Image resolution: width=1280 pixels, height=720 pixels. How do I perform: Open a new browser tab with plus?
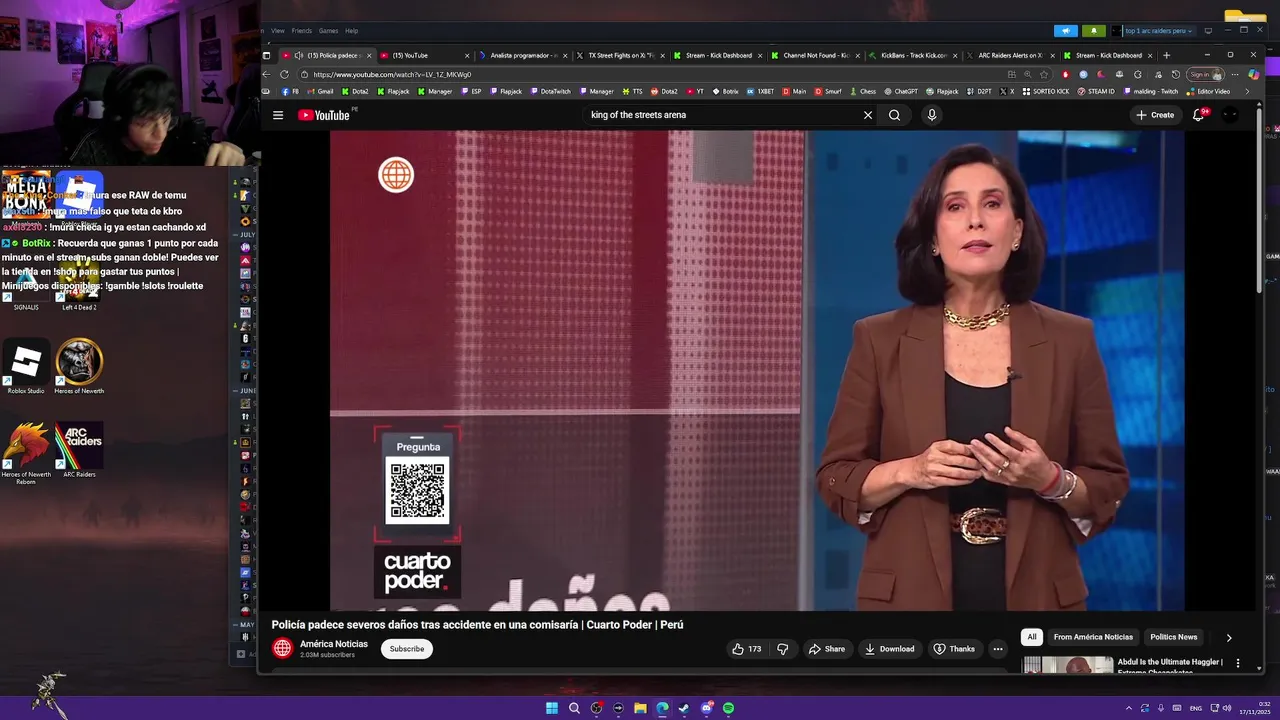point(1166,56)
